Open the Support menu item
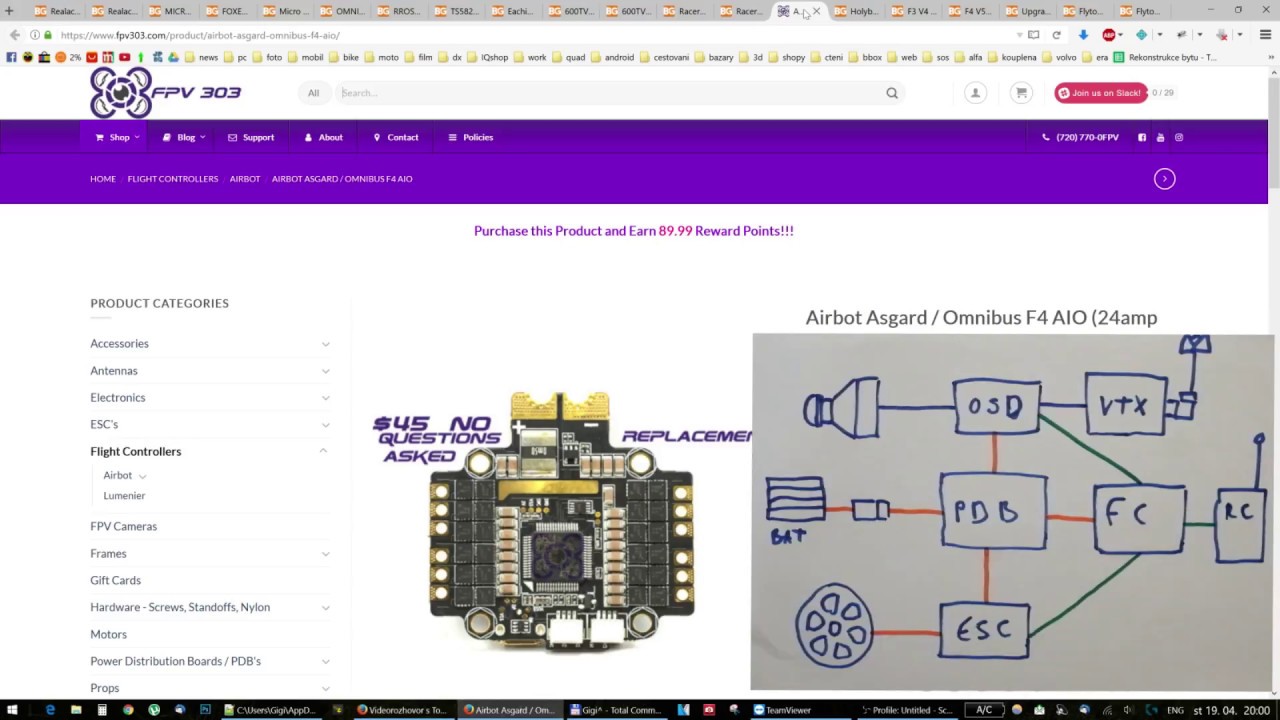 251,137
